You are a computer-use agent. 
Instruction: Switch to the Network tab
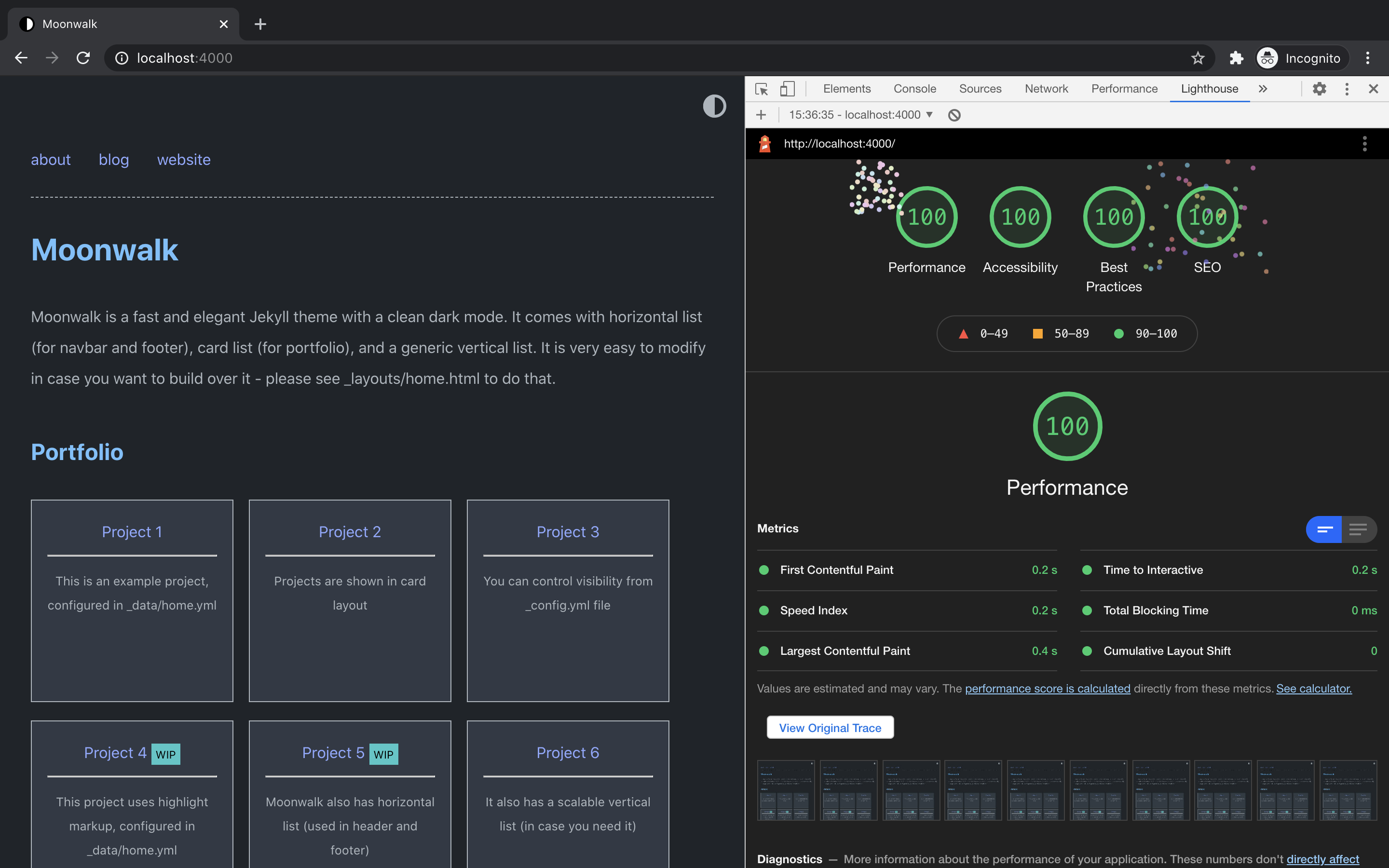pos(1046,89)
